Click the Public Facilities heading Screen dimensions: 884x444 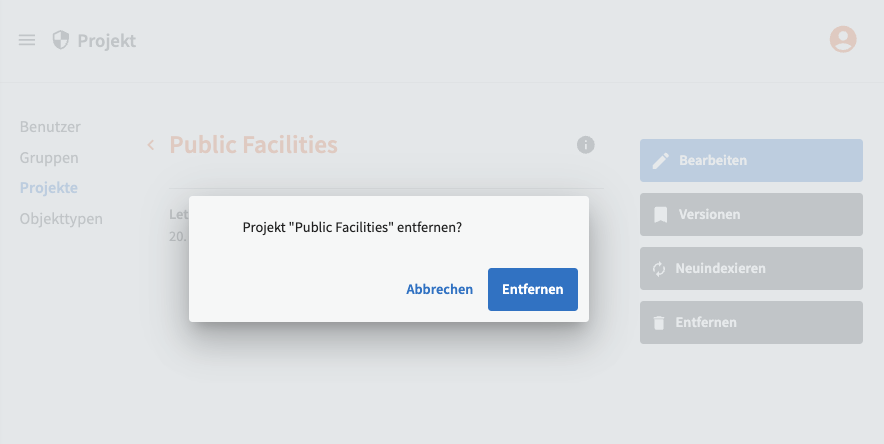(253, 145)
